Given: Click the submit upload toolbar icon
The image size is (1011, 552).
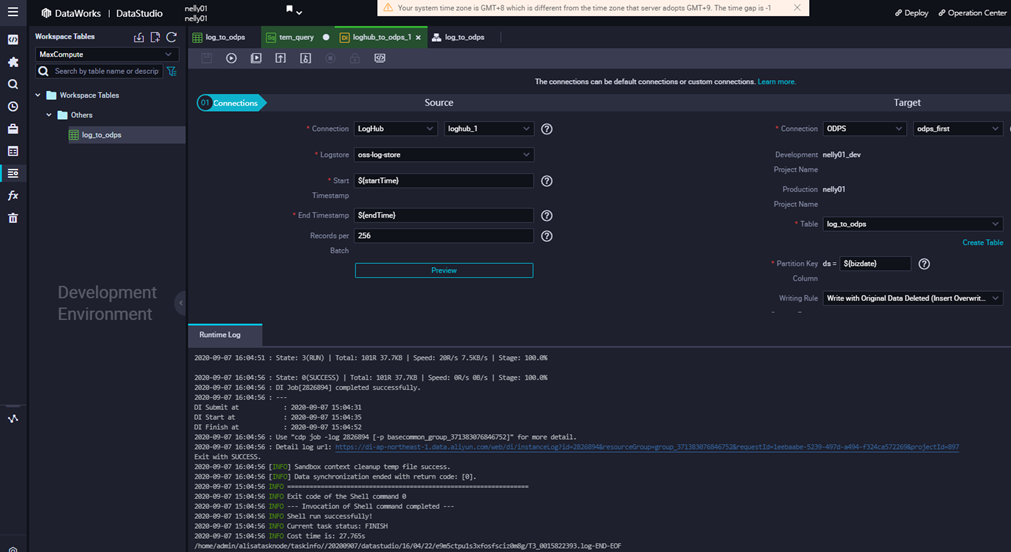Looking at the screenshot, I should point(280,58).
